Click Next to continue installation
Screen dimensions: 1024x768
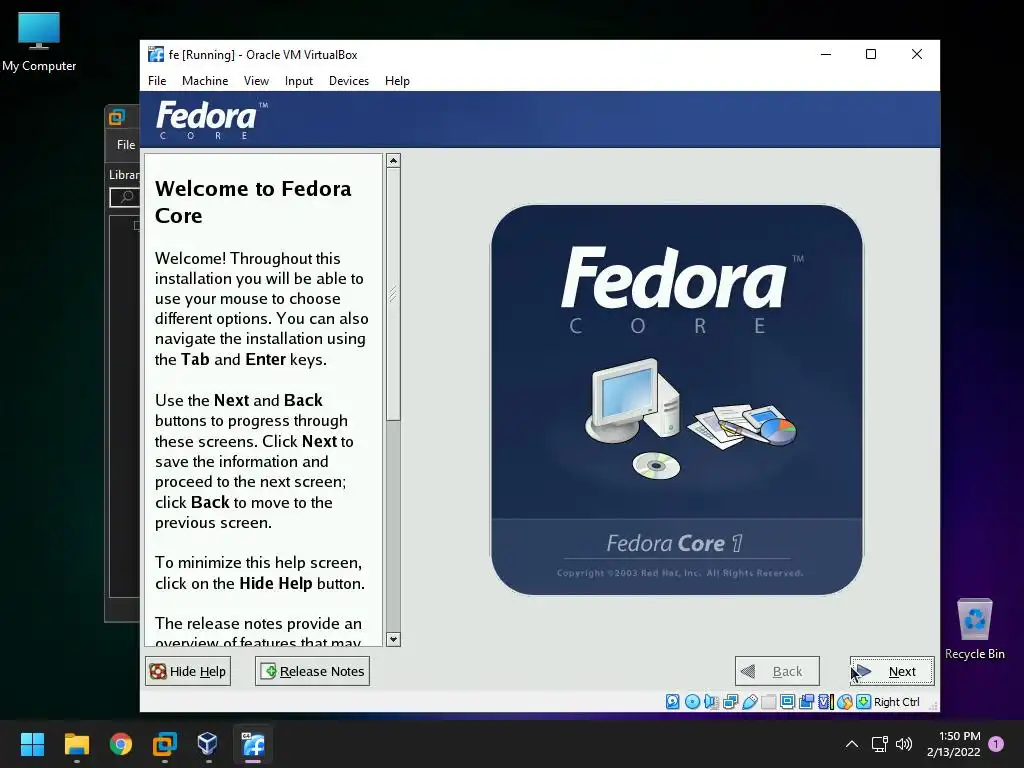(x=892, y=671)
